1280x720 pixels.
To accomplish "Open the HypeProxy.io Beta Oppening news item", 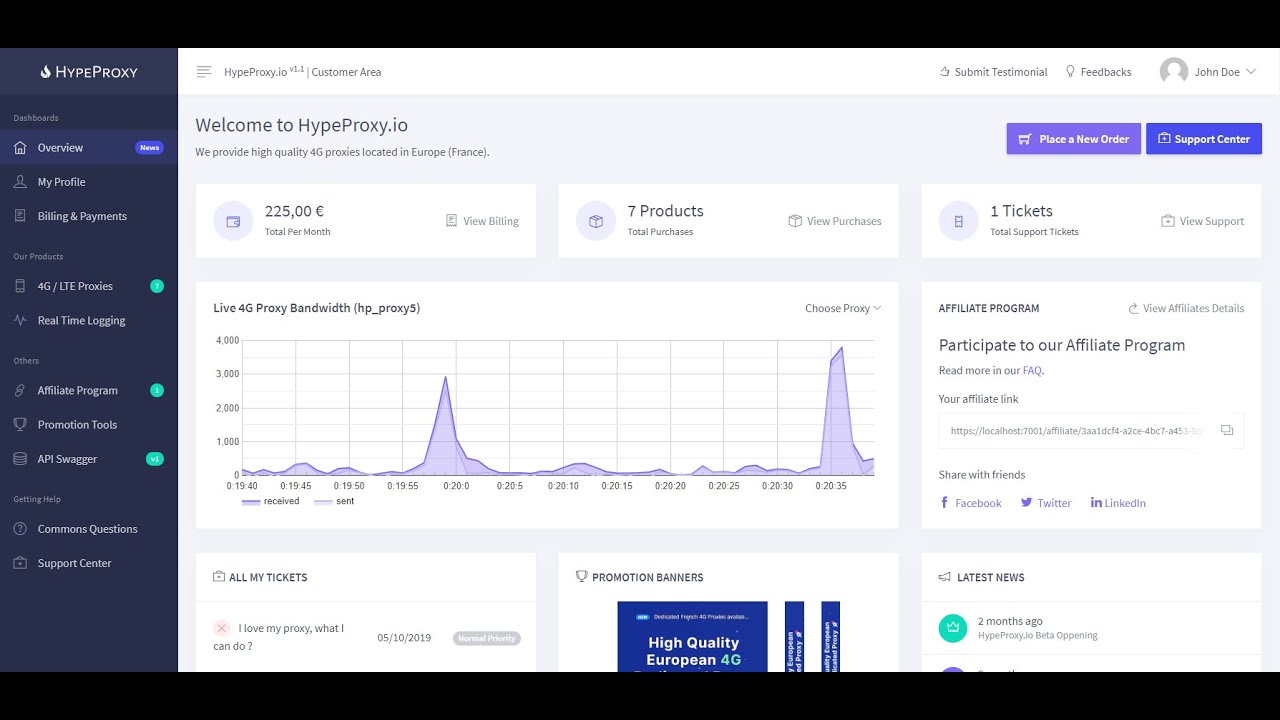I will [1037, 635].
